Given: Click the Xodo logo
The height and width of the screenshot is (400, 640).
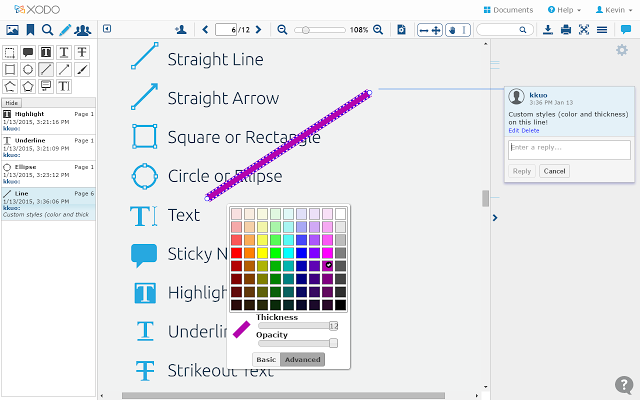Looking at the screenshot, I should click(x=37, y=9).
